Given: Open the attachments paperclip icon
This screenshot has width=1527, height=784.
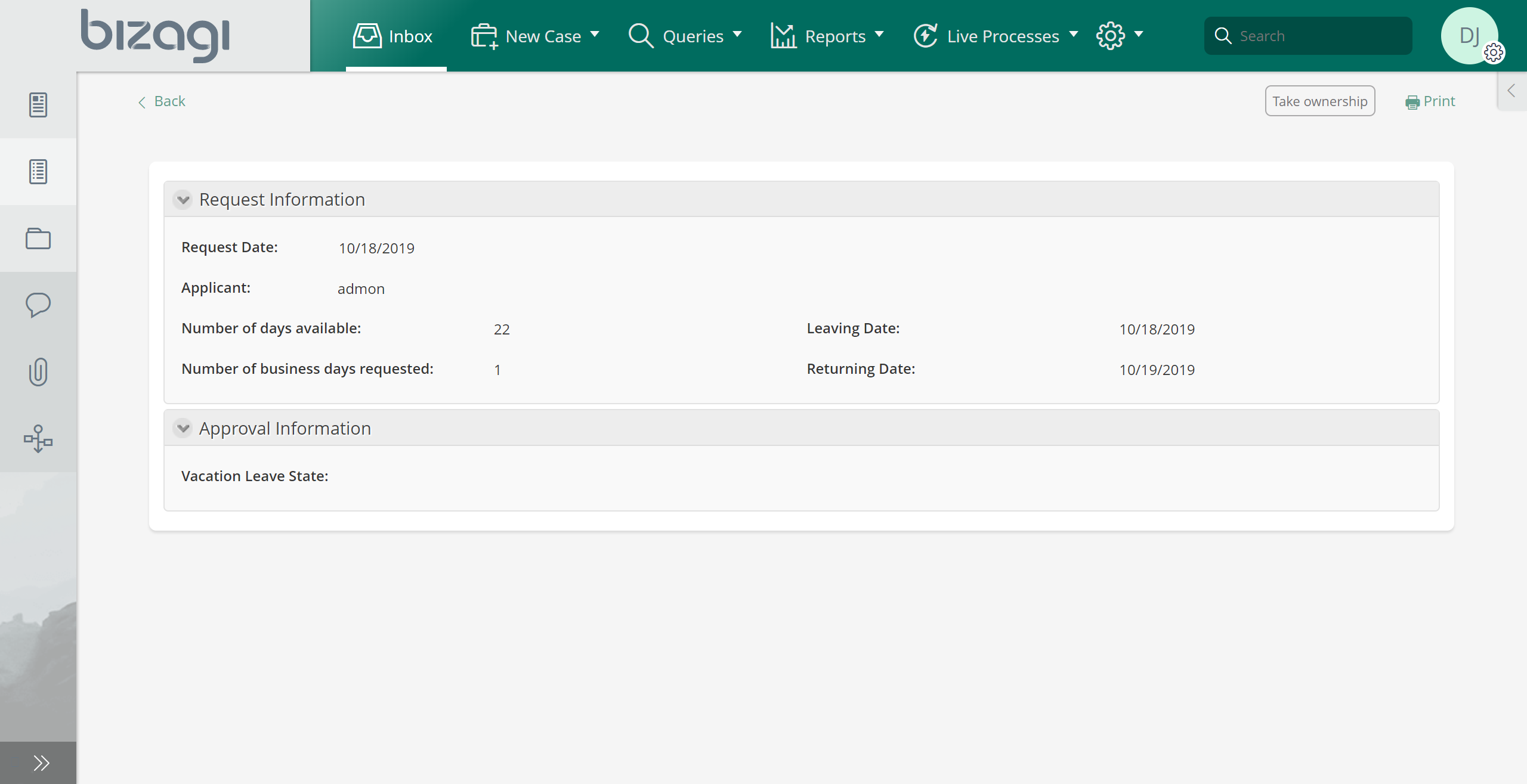Looking at the screenshot, I should coord(38,371).
